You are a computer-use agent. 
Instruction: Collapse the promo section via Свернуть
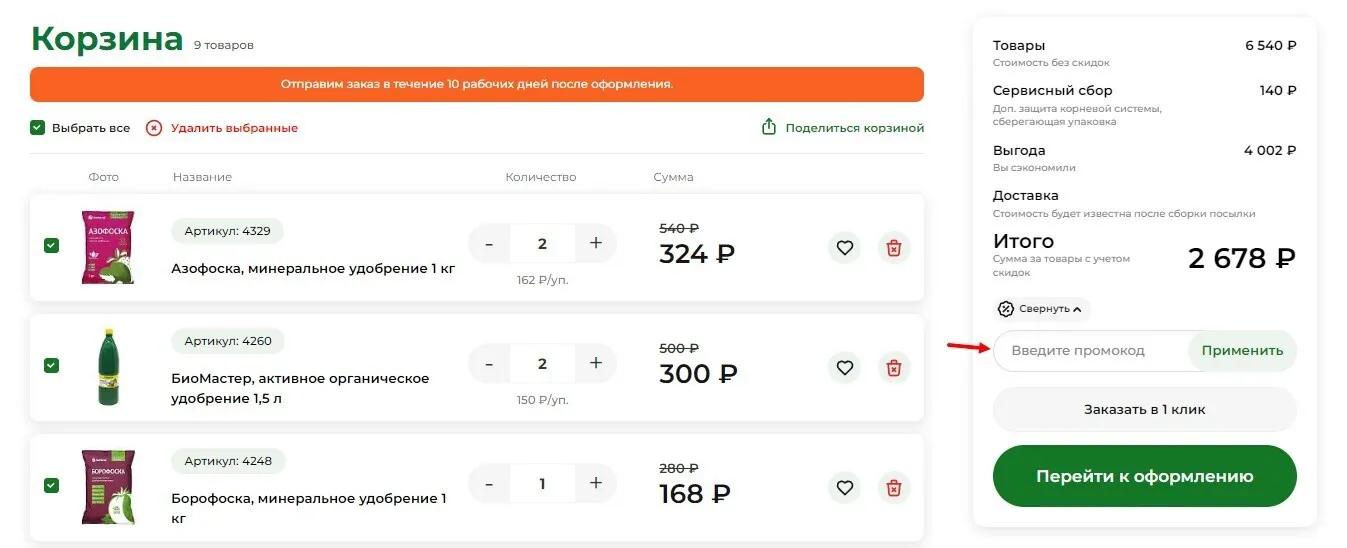pyautogui.click(x=1042, y=309)
